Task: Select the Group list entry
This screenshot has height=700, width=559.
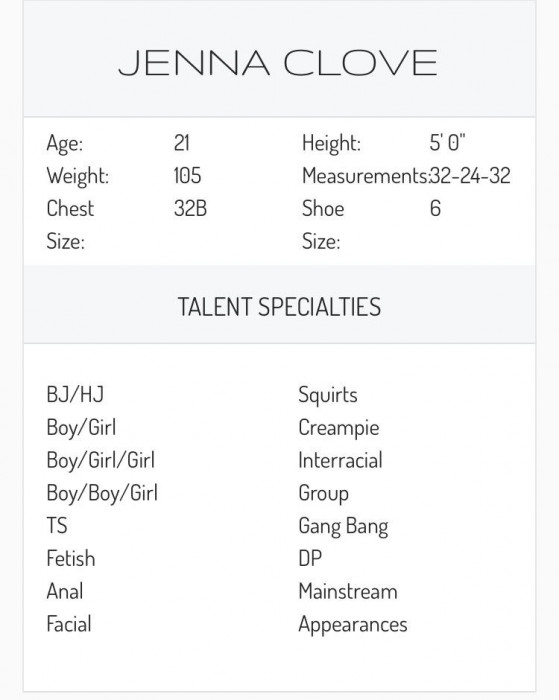Action: [x=324, y=494]
